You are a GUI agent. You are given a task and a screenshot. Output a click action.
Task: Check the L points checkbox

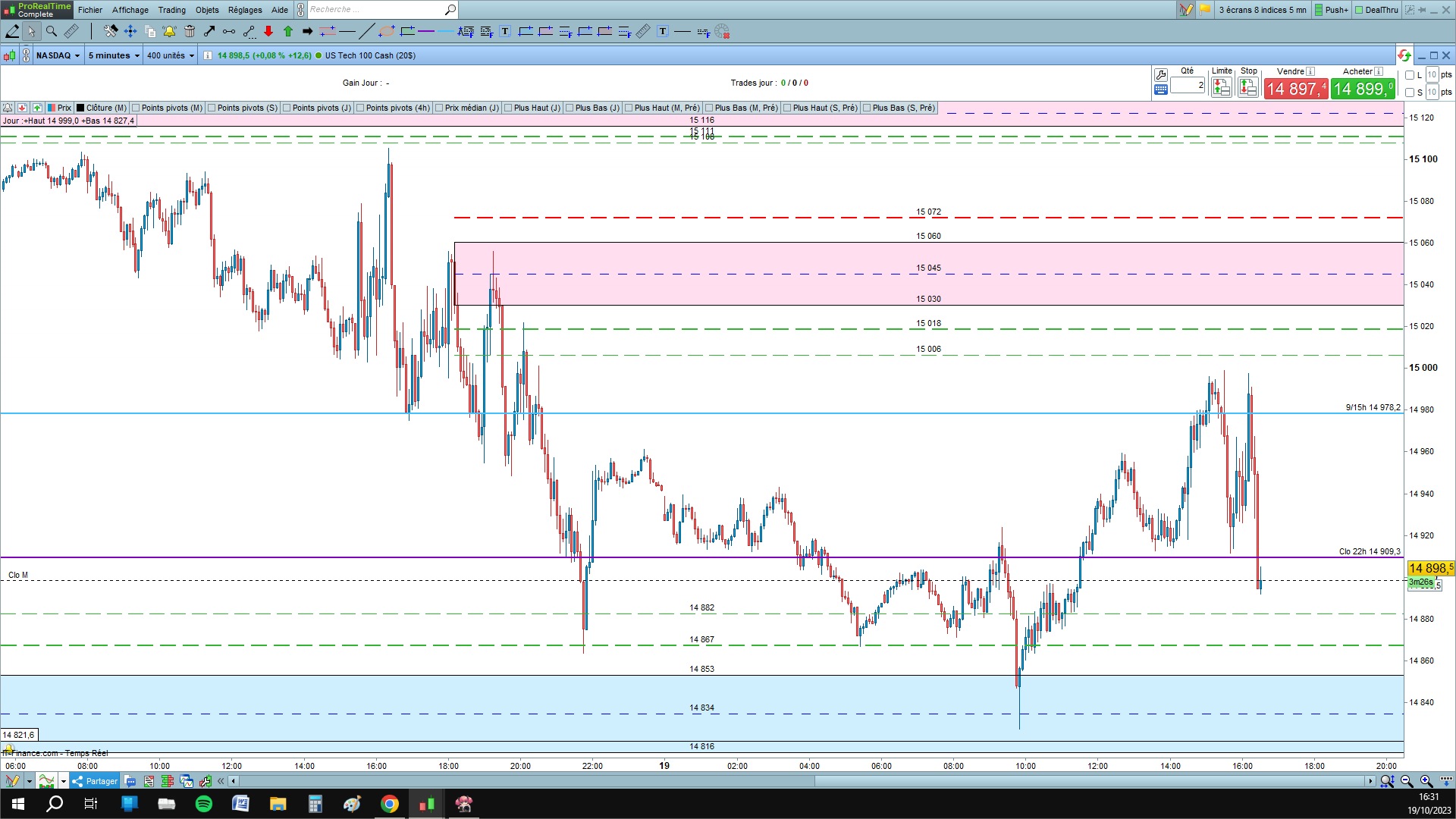click(1410, 75)
